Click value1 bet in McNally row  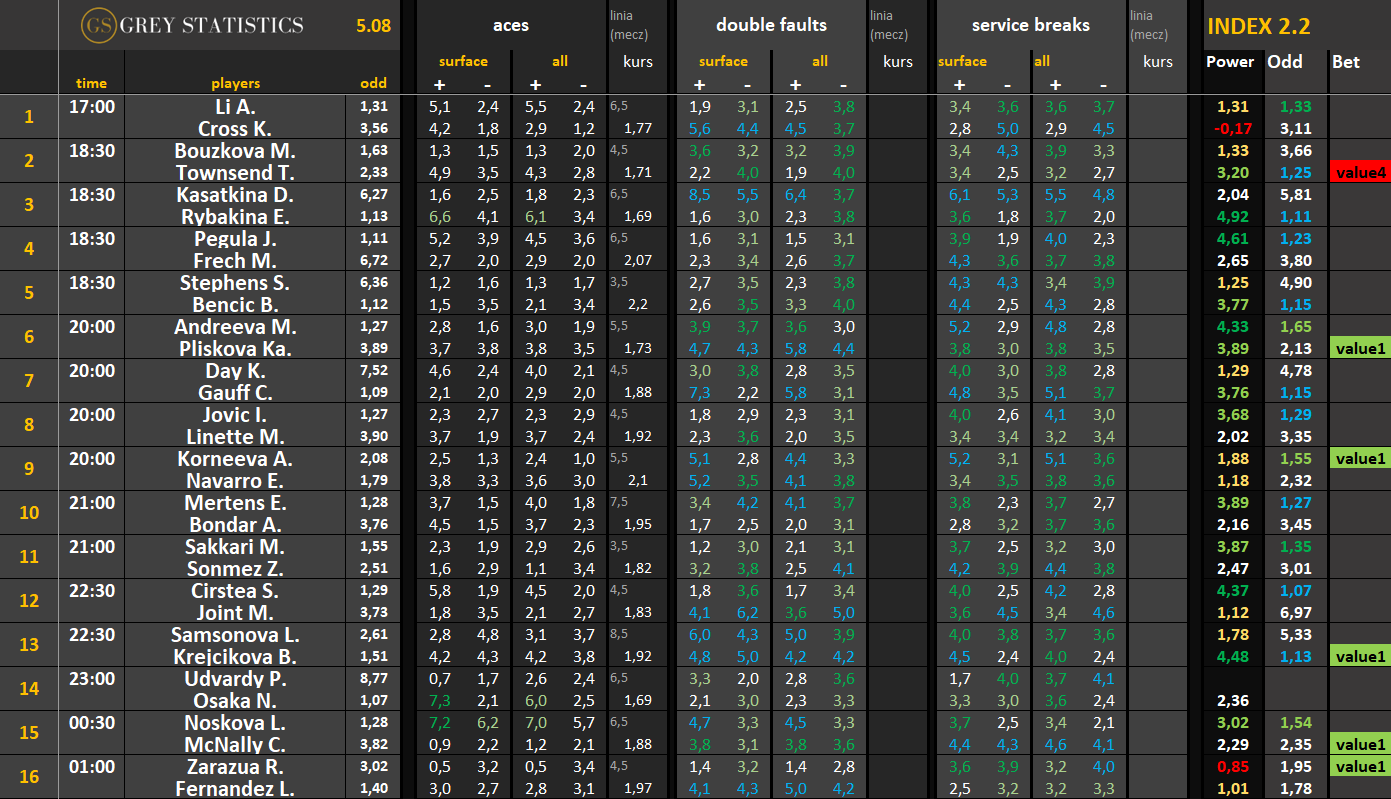[x=1360, y=744]
